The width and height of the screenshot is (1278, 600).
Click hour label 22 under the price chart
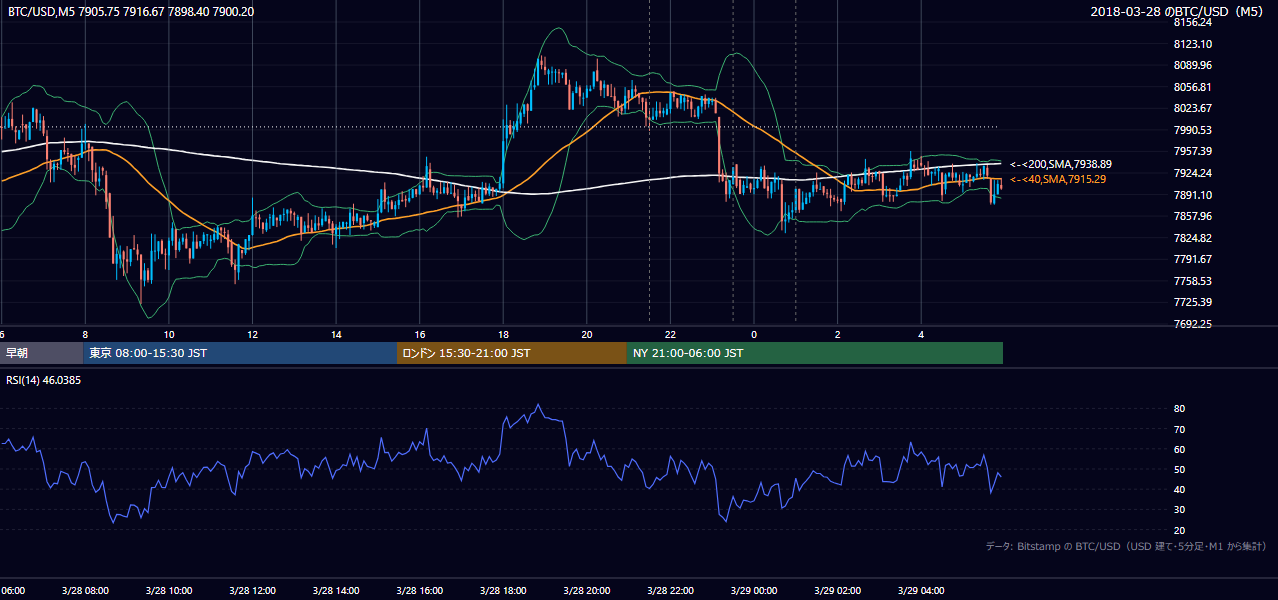670,334
